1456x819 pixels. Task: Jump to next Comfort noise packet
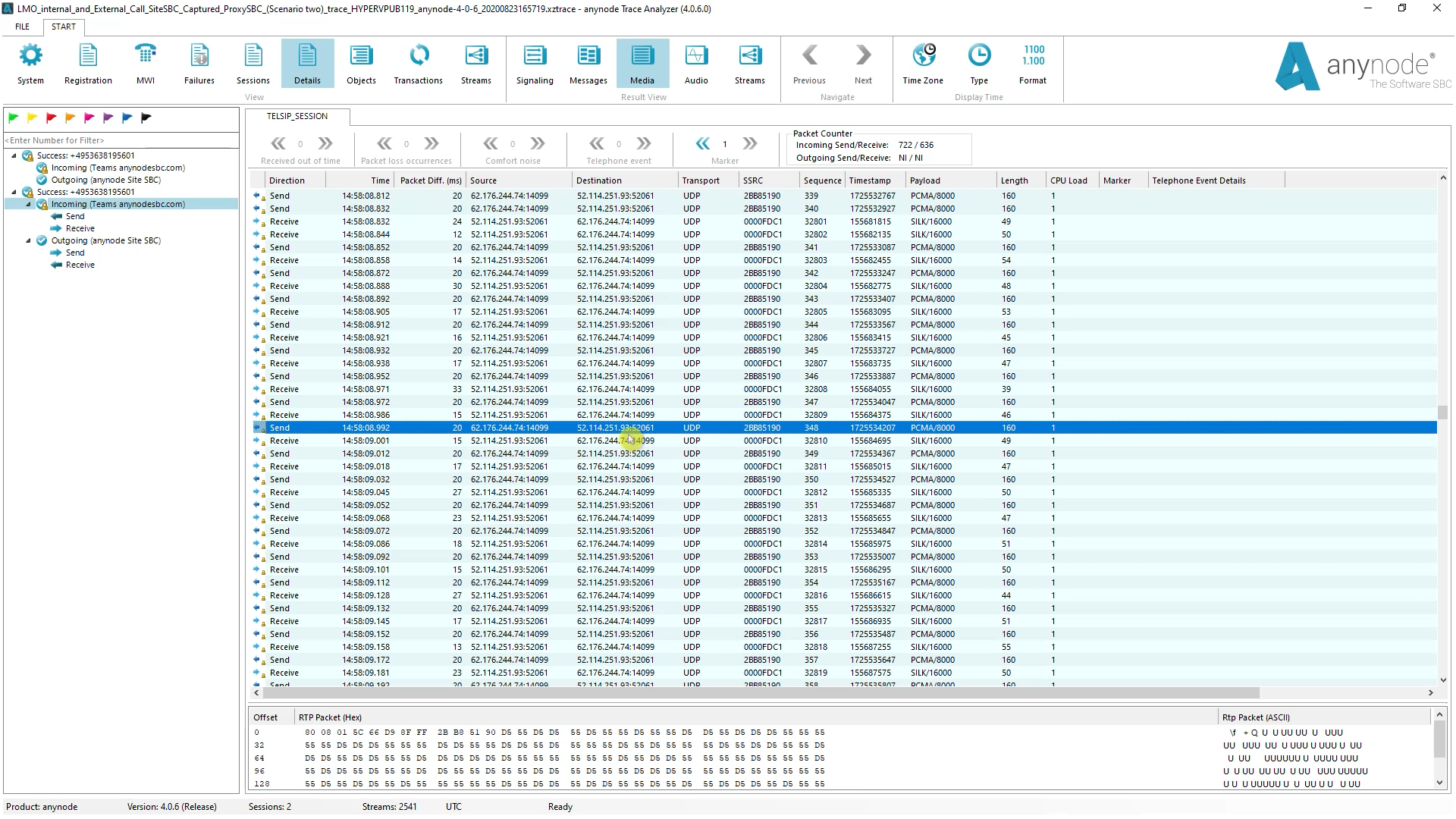pos(538,143)
